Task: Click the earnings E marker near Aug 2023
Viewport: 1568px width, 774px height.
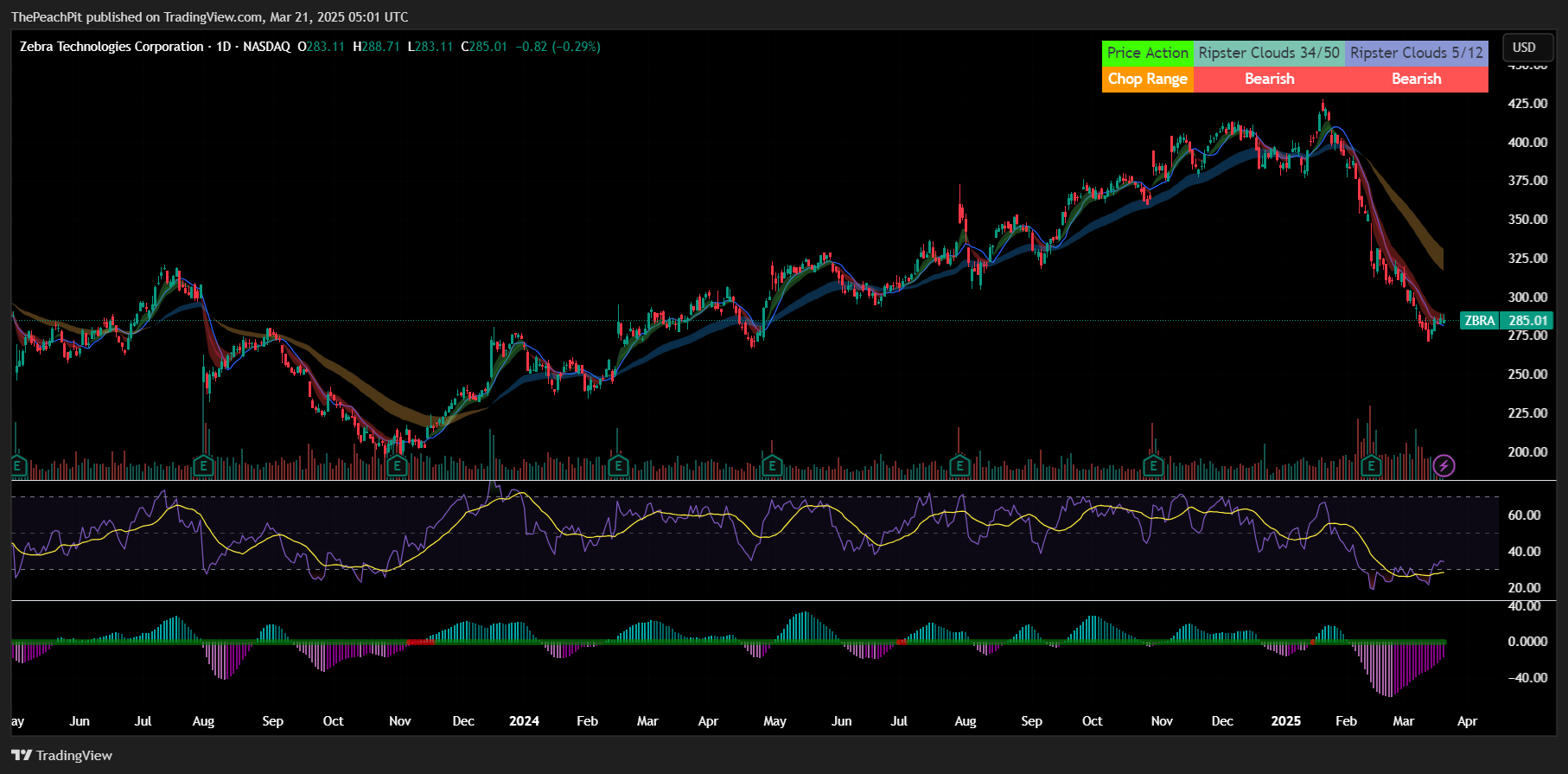Action: (203, 466)
